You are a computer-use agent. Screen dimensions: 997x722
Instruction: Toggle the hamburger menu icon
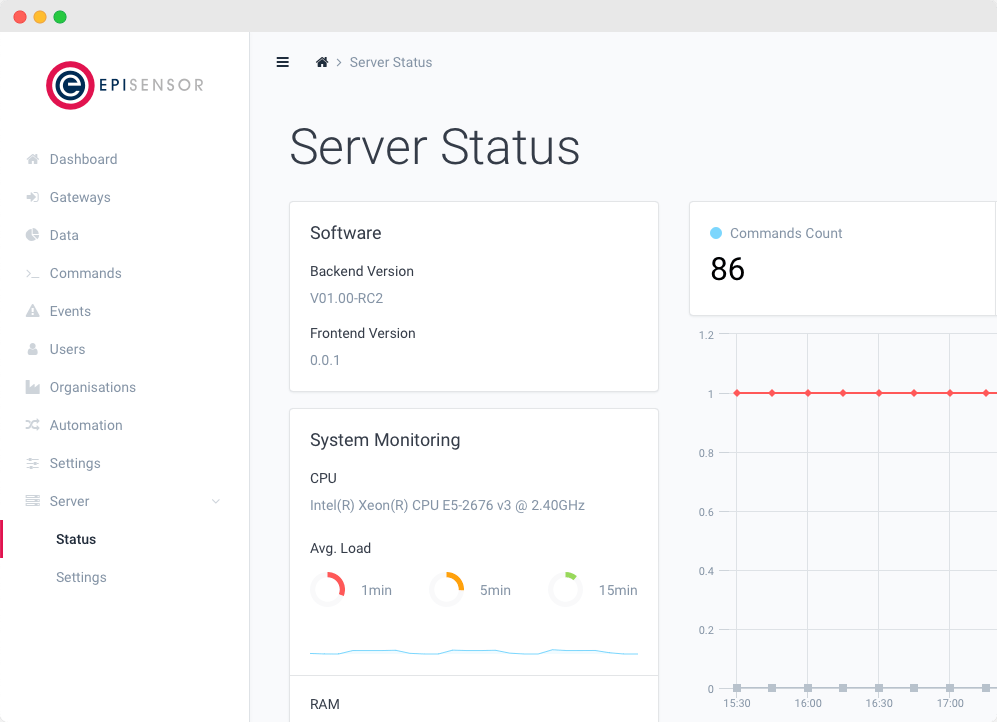(282, 62)
